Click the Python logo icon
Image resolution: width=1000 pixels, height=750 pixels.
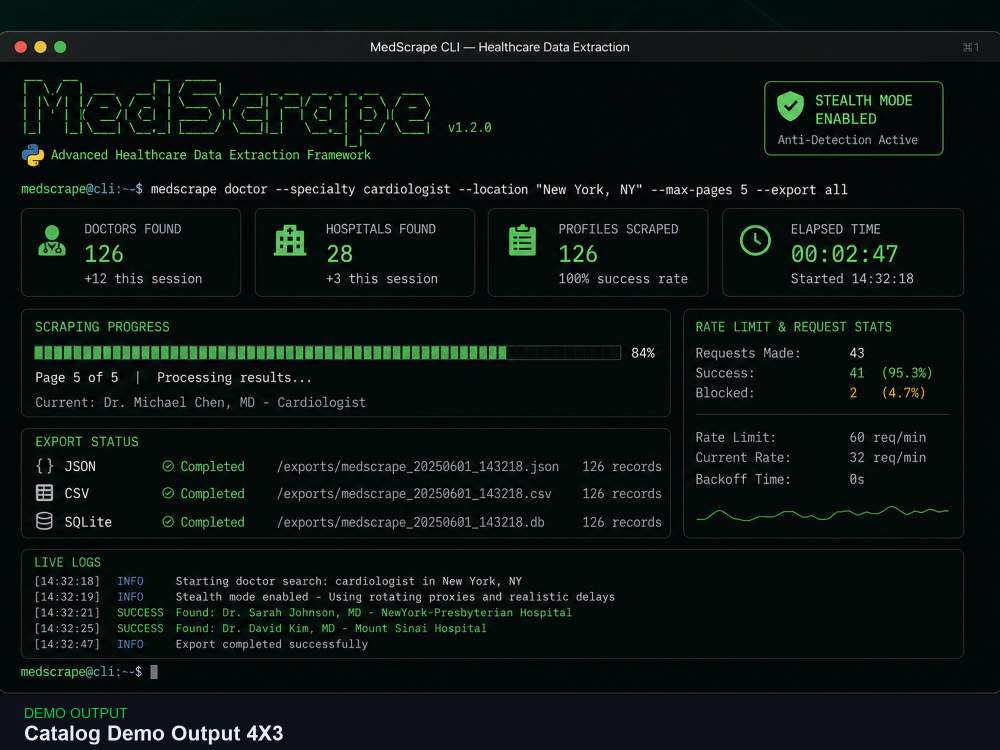click(33, 155)
